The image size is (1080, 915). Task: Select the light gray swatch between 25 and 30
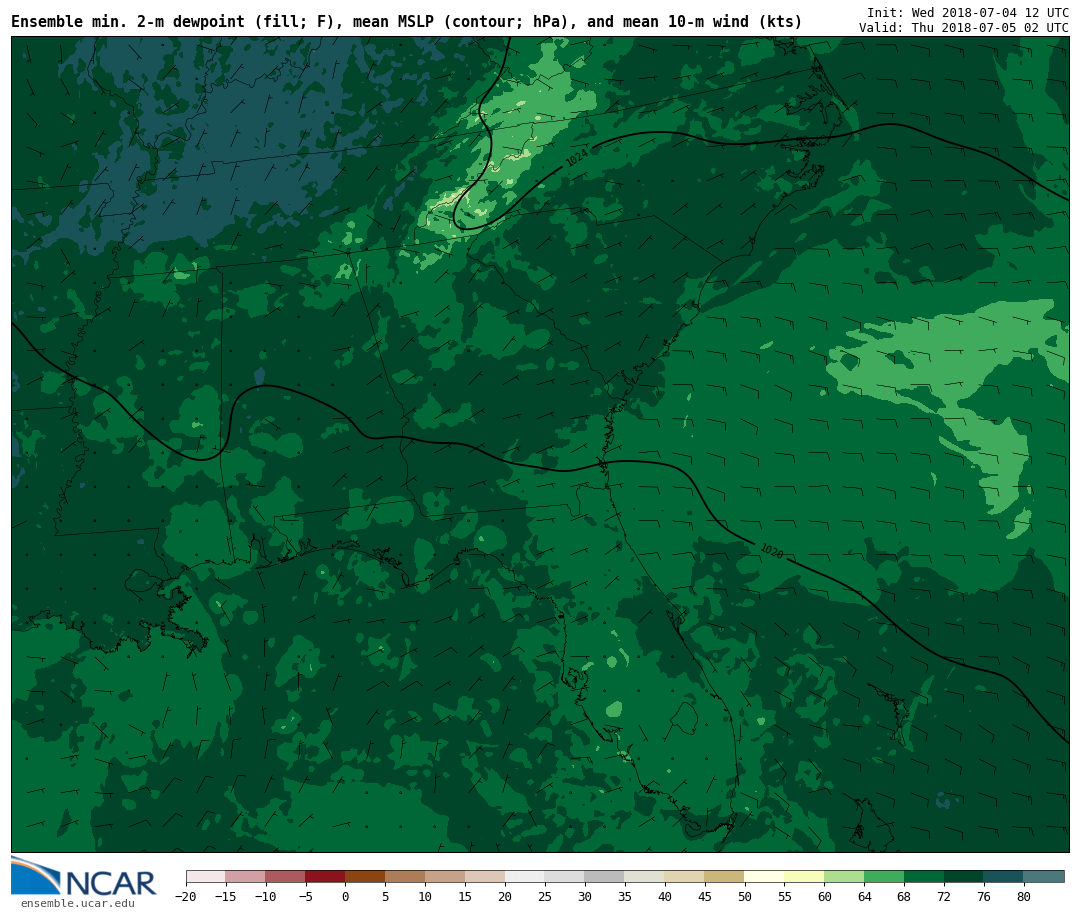[564, 876]
